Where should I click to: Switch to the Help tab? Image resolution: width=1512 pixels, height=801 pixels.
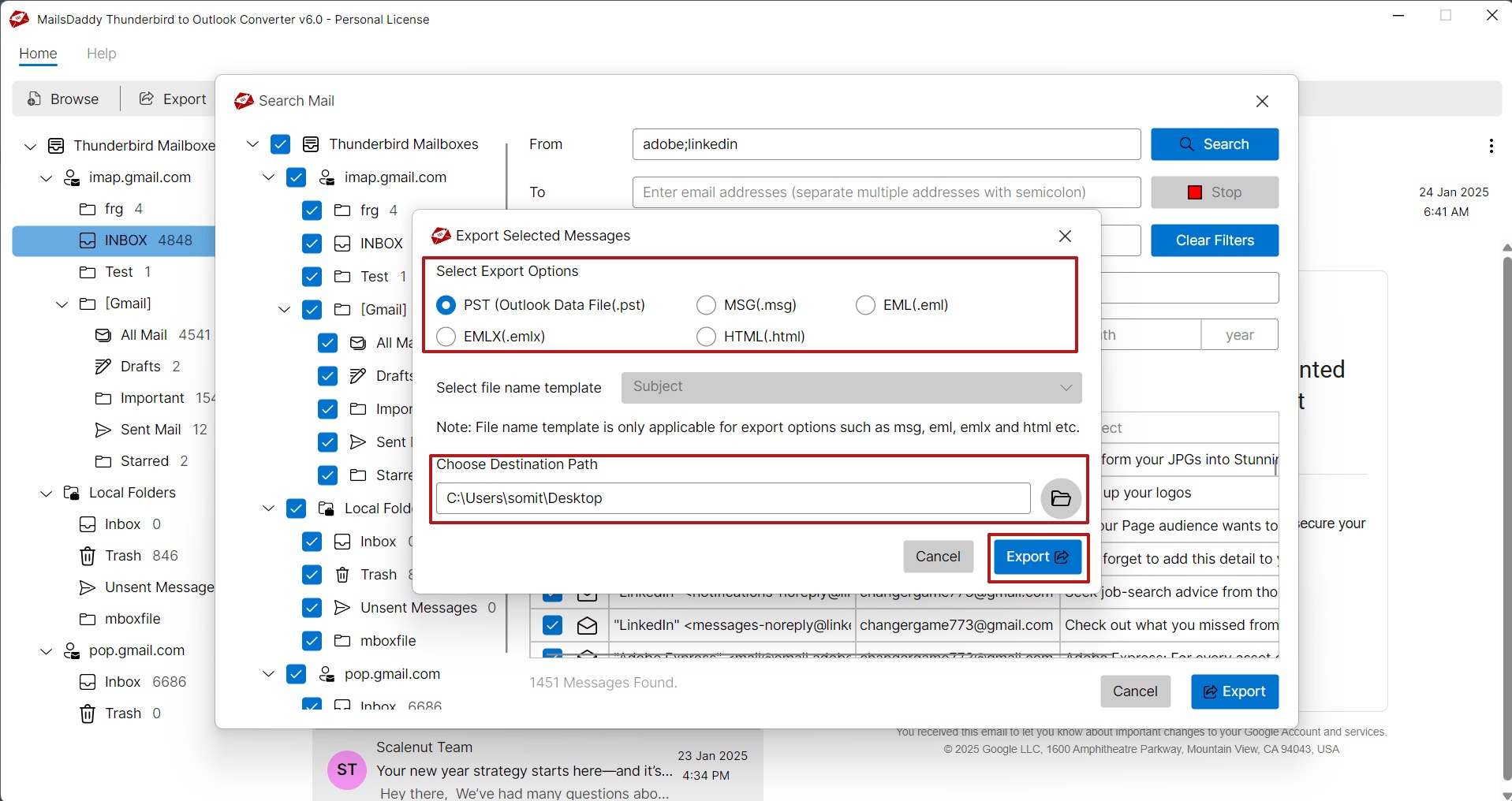tap(101, 54)
